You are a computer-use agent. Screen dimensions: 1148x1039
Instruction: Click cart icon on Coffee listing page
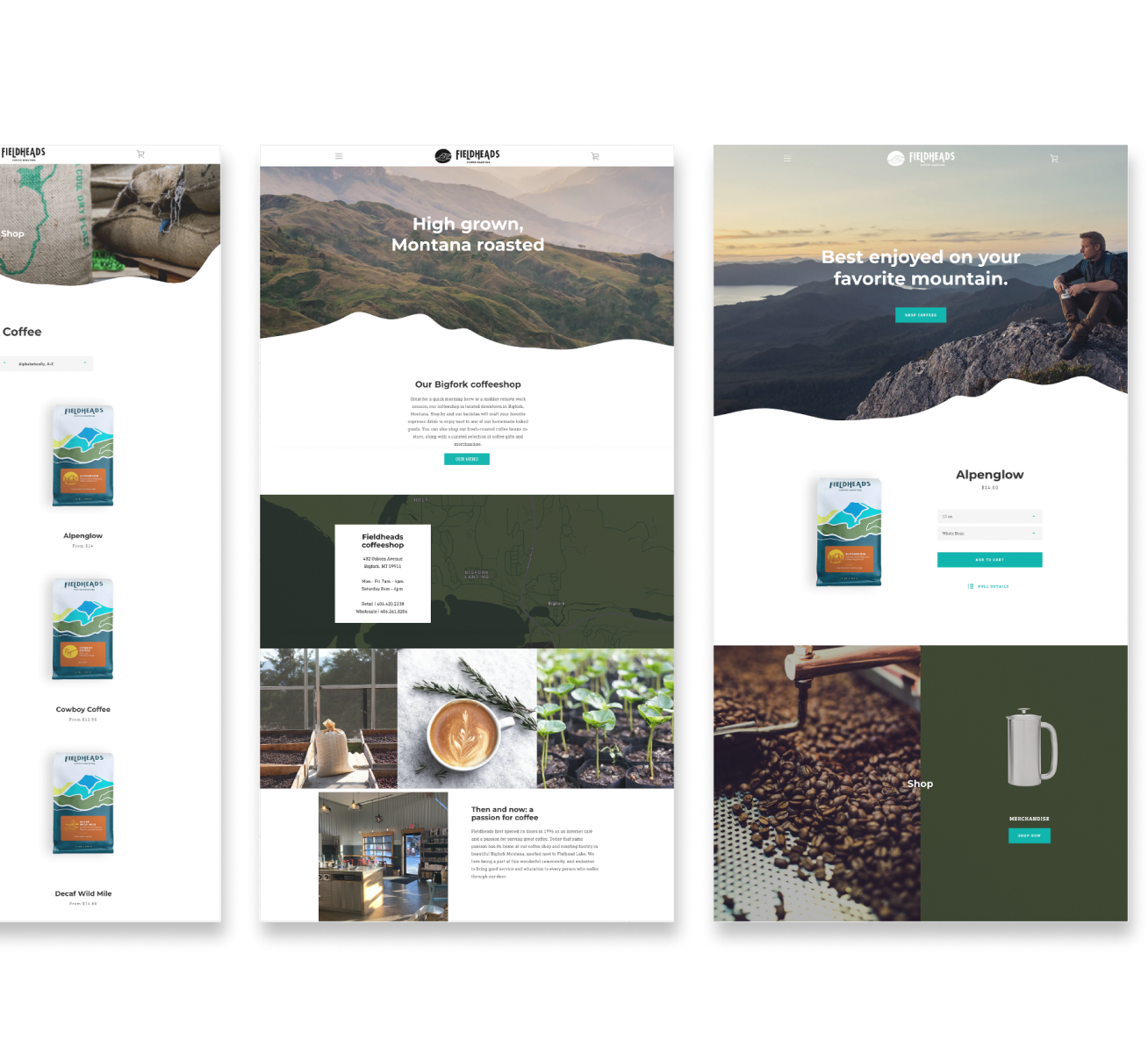point(140,154)
